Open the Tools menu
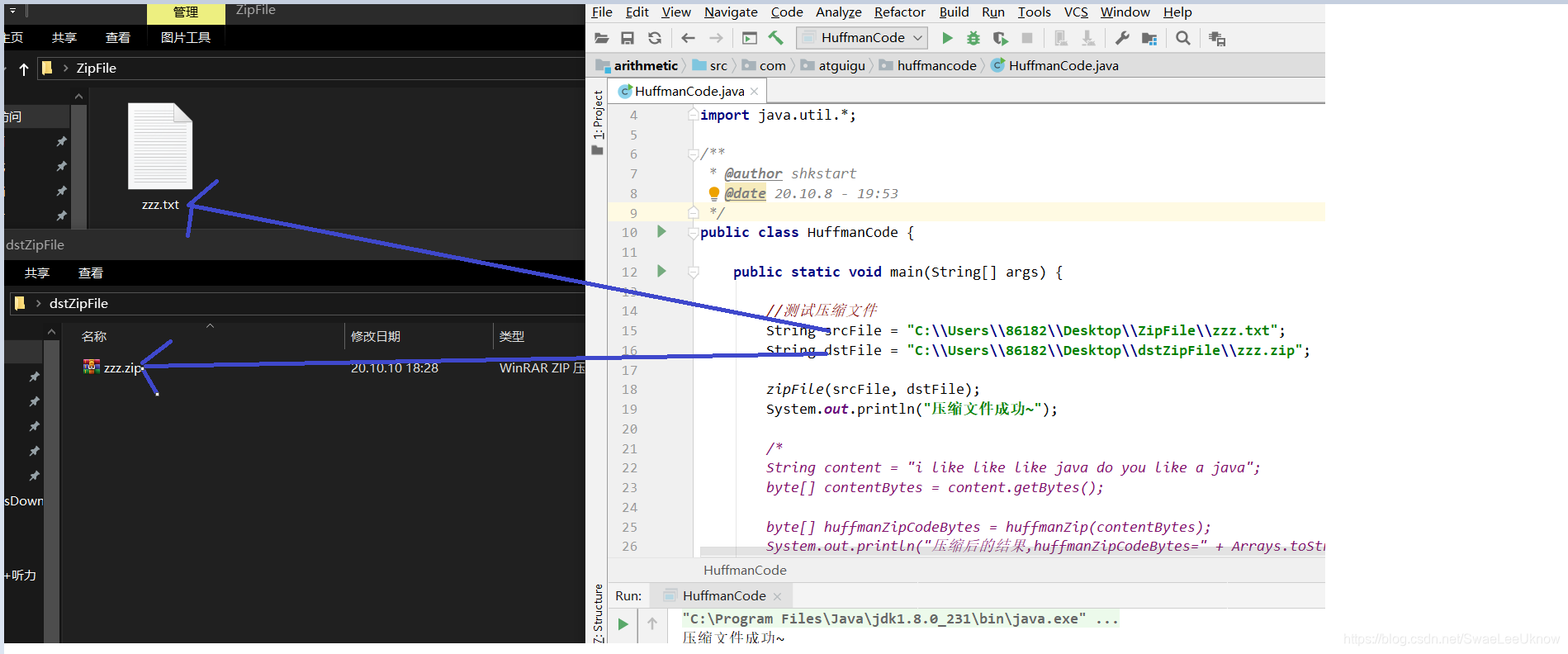The image size is (1568, 654). pyautogui.click(x=1034, y=12)
